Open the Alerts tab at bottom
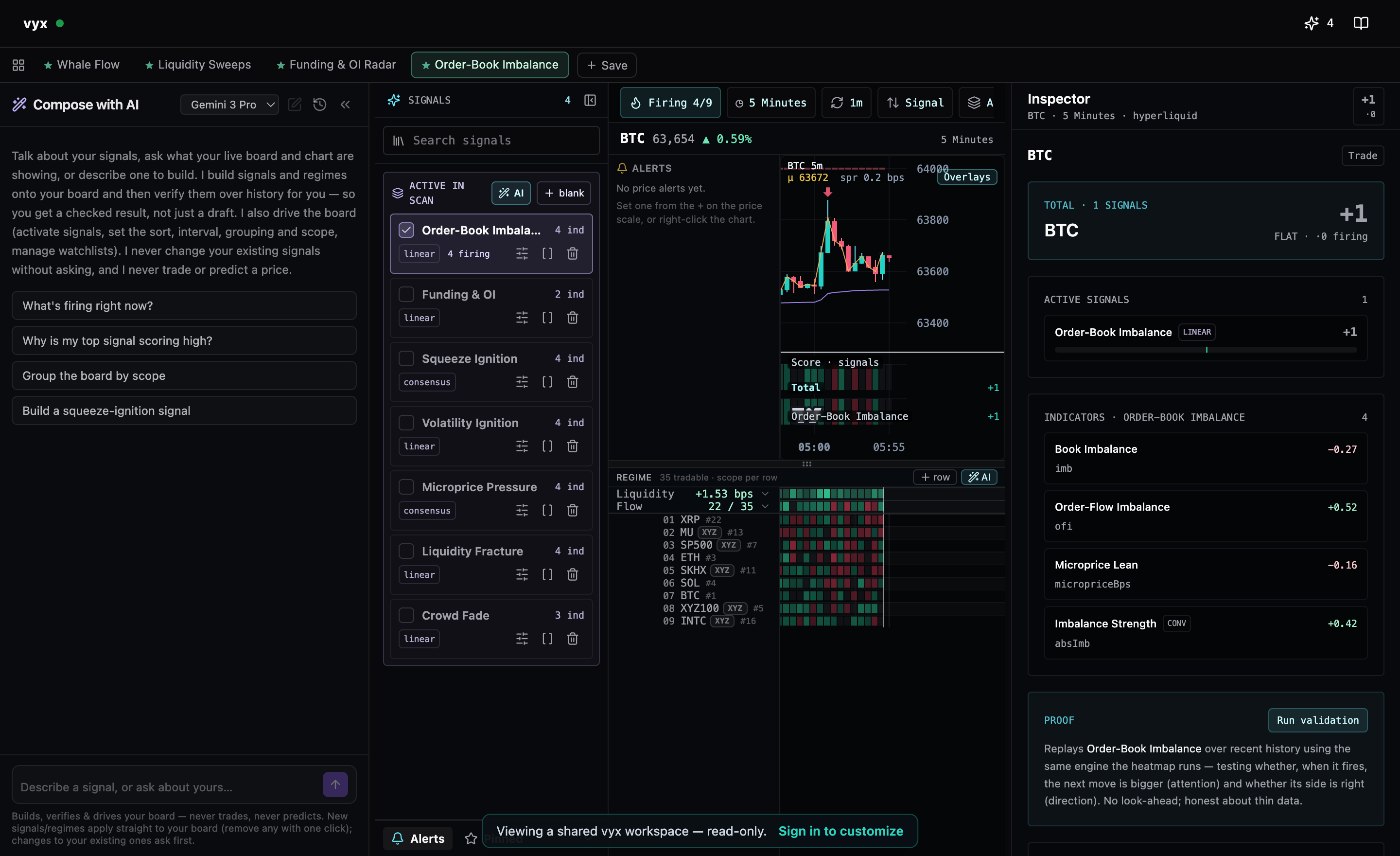1400x856 pixels. [418, 838]
